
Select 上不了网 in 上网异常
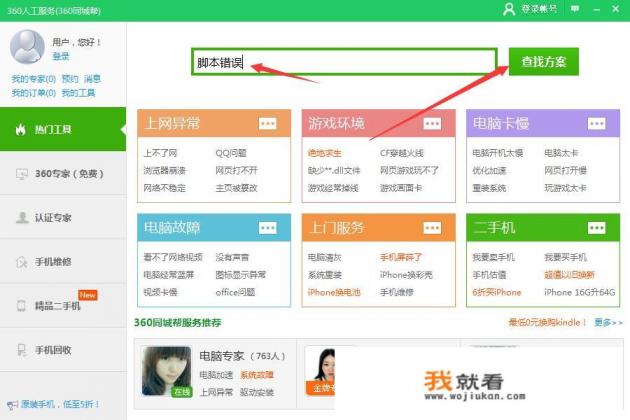coord(160,153)
